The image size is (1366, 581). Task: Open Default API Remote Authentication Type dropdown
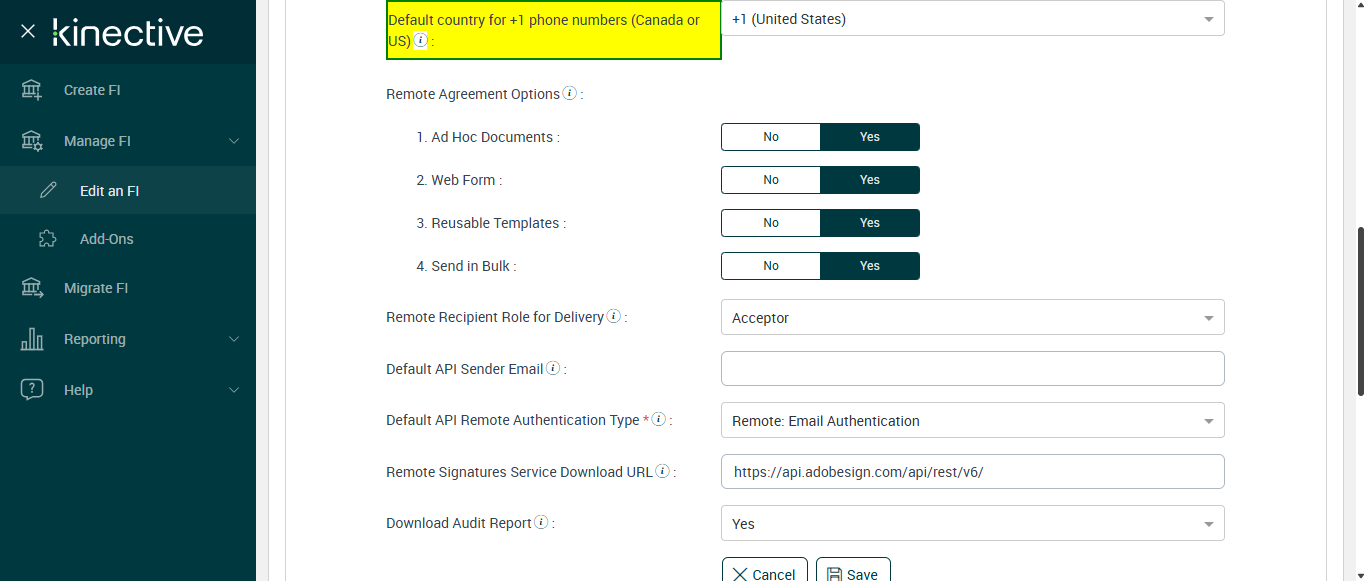tap(972, 421)
